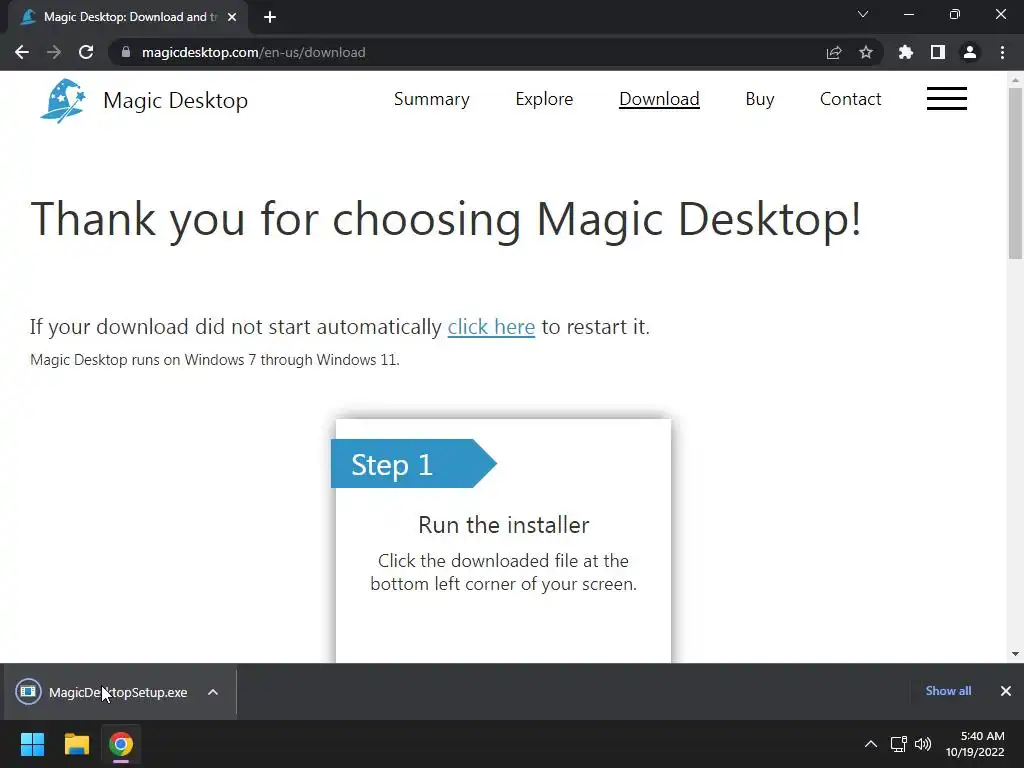Go to the Contact nav item
Image resolution: width=1024 pixels, height=768 pixels.
pyautogui.click(x=850, y=99)
